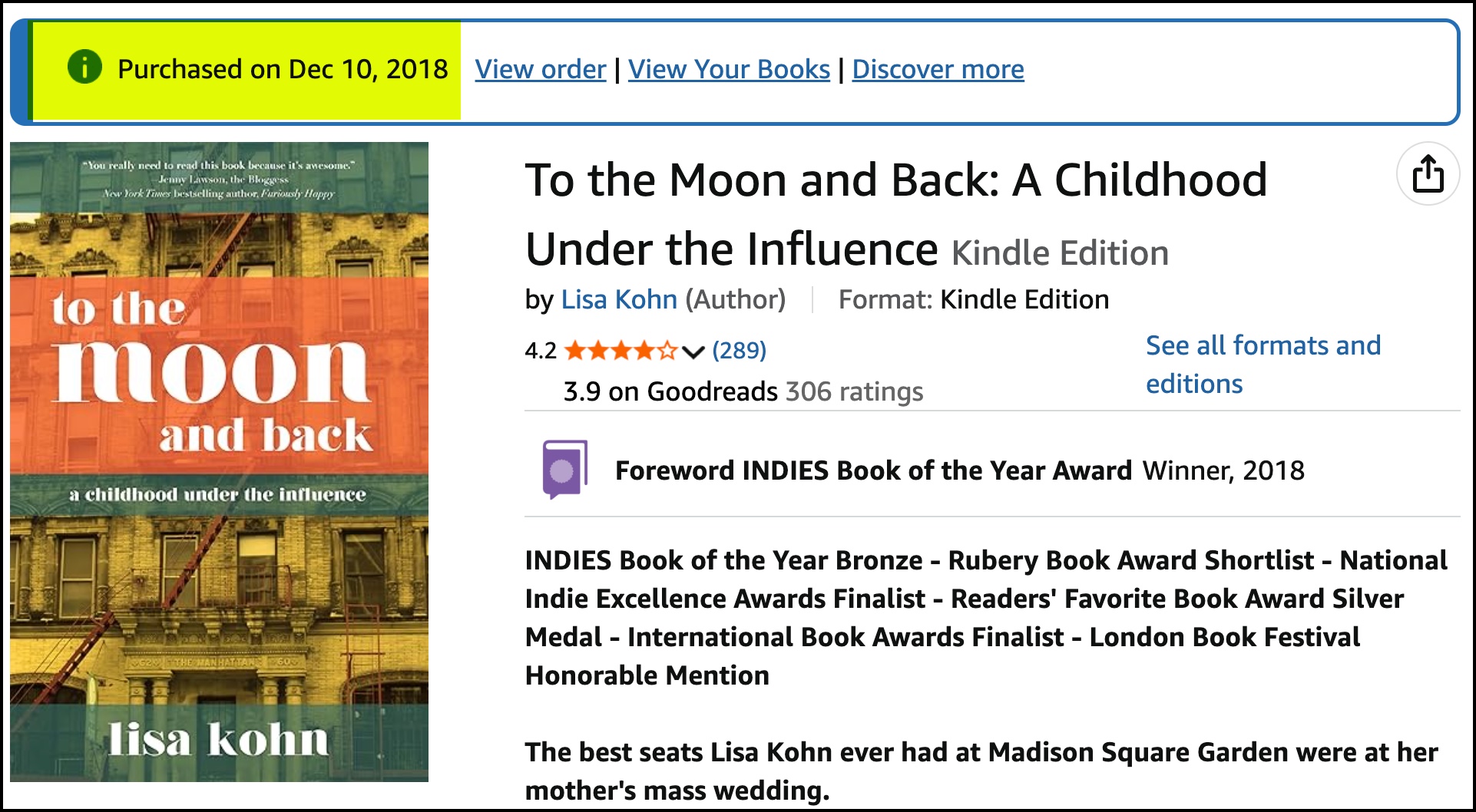Follow the Discover more link
This screenshot has width=1476, height=812.
point(938,69)
